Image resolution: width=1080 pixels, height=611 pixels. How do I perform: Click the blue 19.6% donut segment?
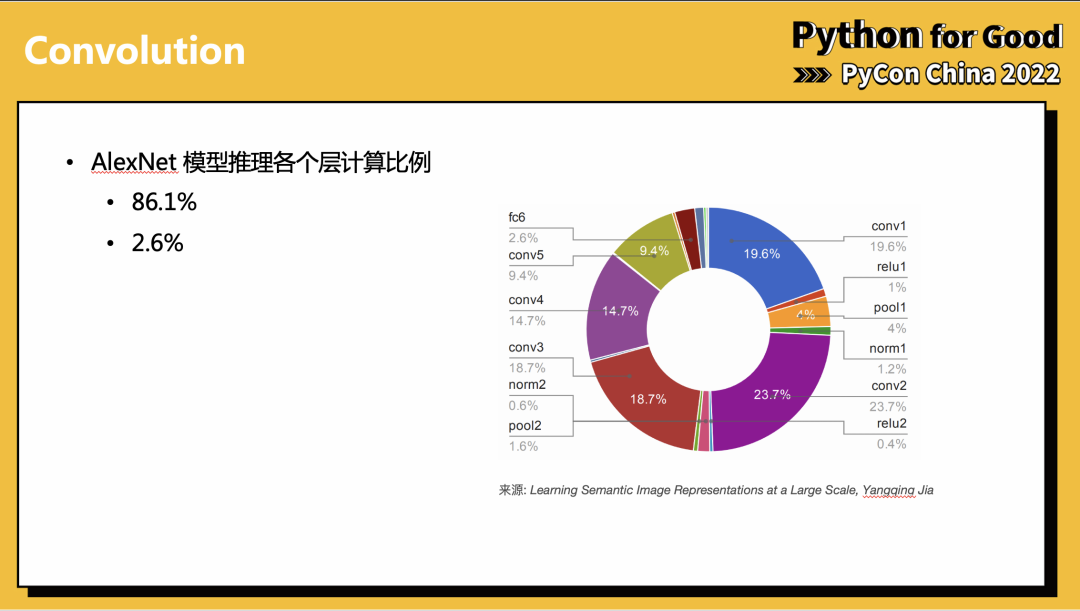click(x=761, y=253)
